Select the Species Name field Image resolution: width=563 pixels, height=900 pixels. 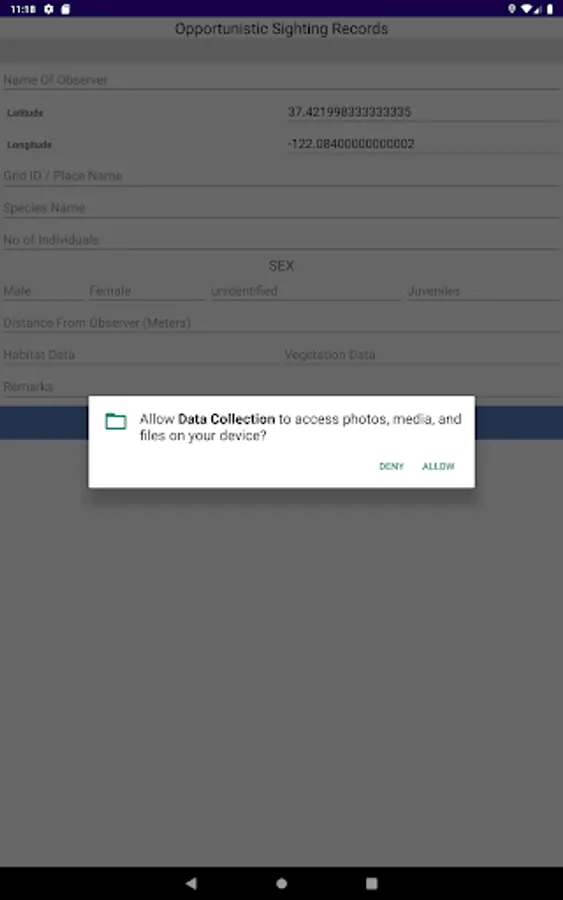[281, 208]
